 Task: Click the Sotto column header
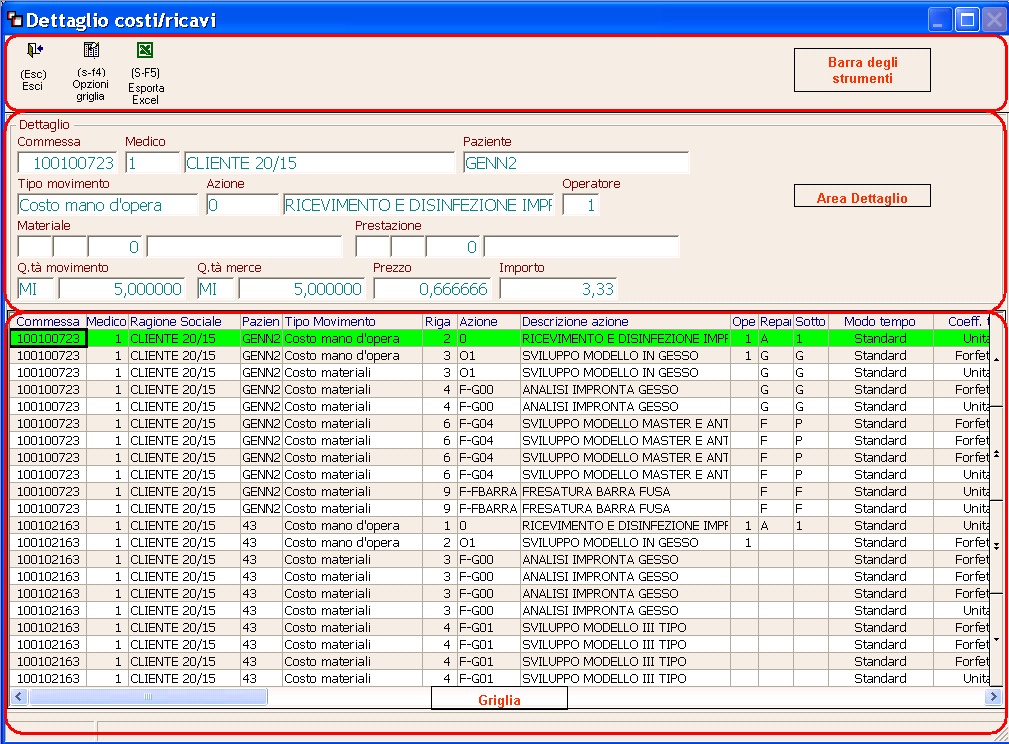[810, 321]
